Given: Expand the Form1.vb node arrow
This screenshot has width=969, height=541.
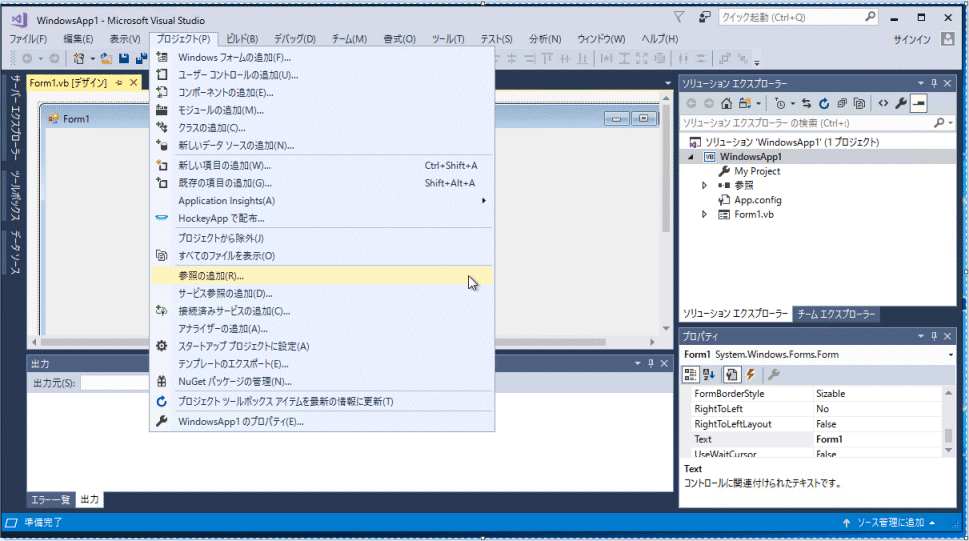Looking at the screenshot, I should pos(704,215).
